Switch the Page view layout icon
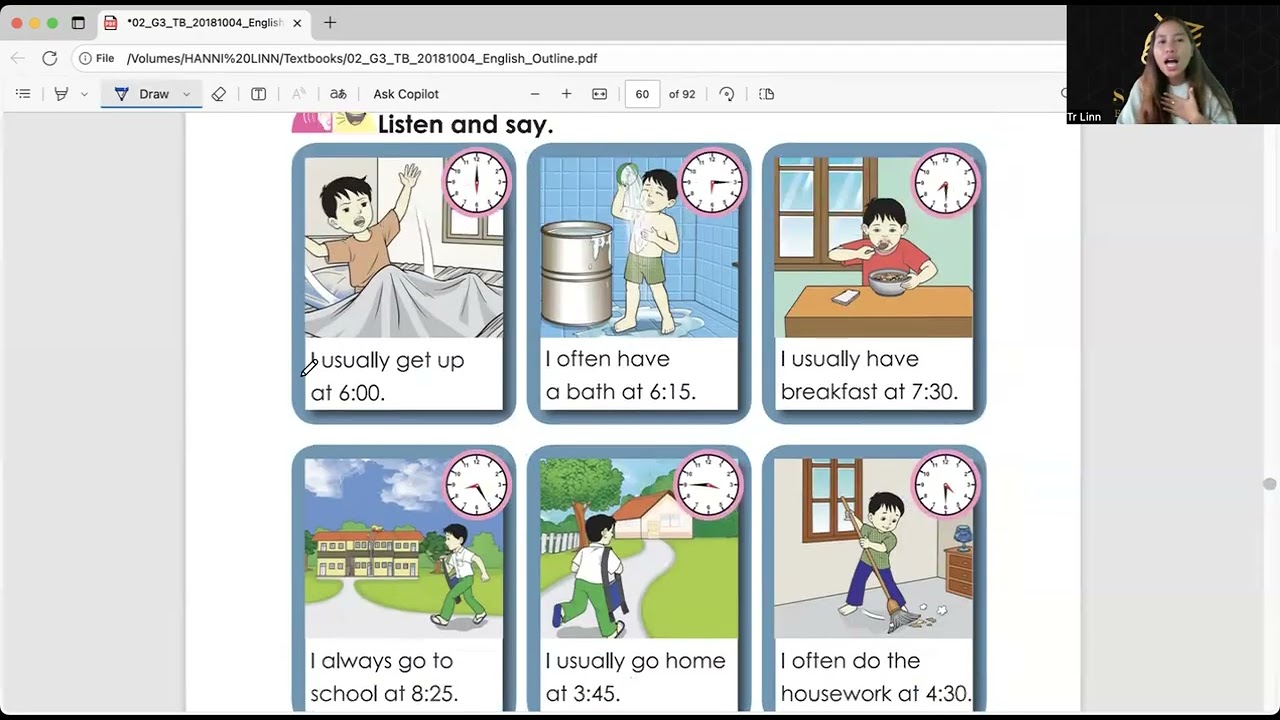This screenshot has height=720, width=1280. (767, 94)
